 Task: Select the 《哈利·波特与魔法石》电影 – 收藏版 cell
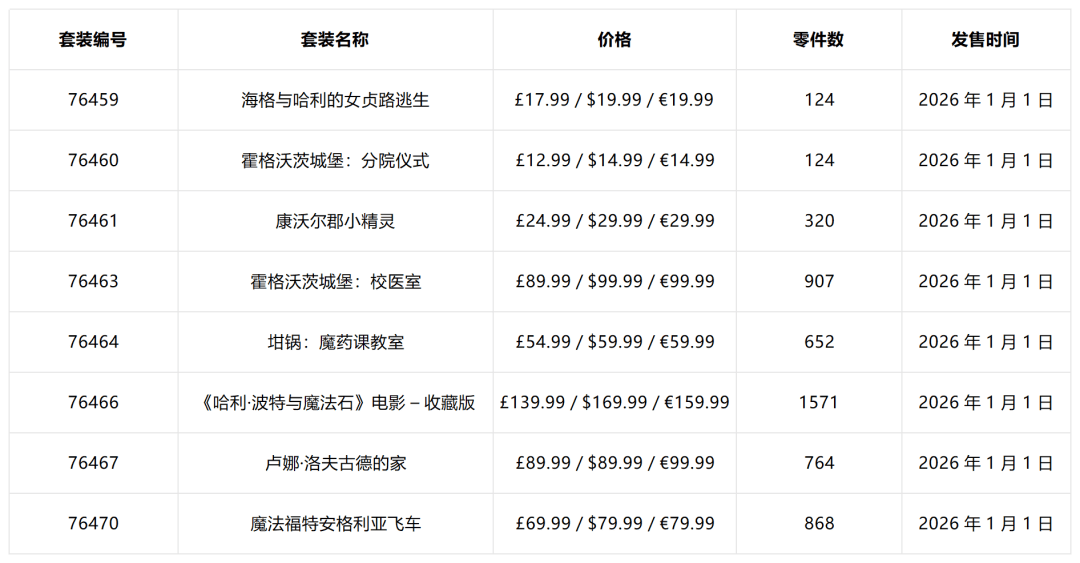[x=335, y=403]
